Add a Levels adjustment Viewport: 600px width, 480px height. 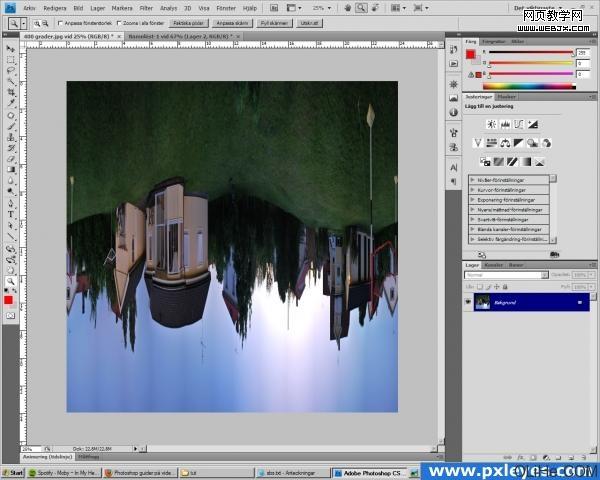click(505, 124)
